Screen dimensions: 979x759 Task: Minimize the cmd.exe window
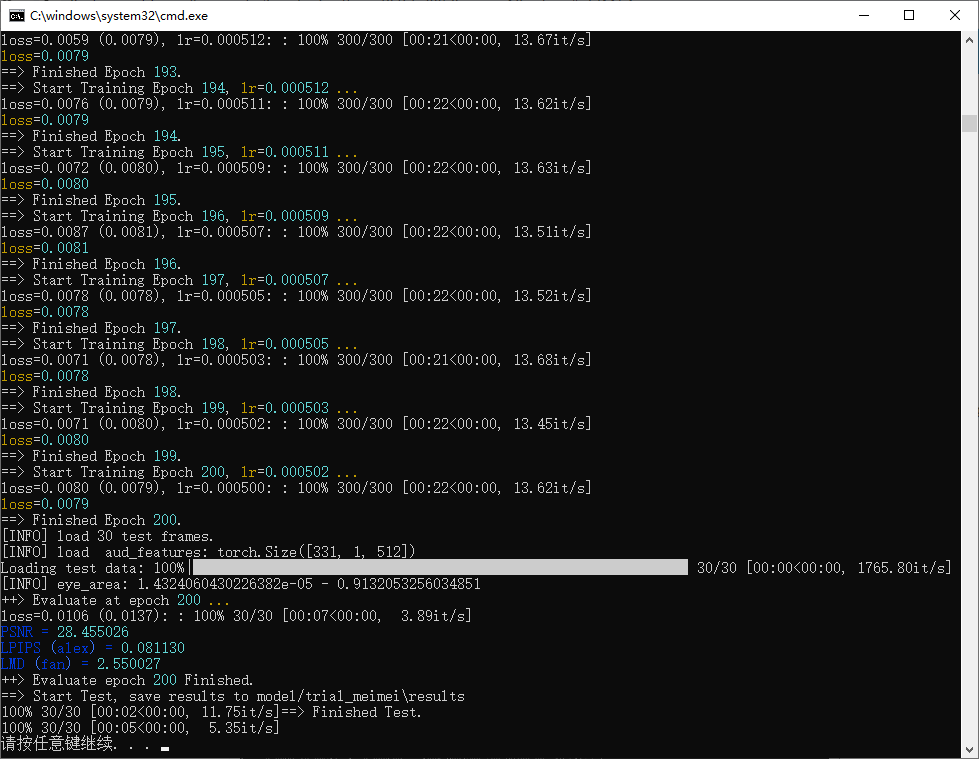[863, 15]
